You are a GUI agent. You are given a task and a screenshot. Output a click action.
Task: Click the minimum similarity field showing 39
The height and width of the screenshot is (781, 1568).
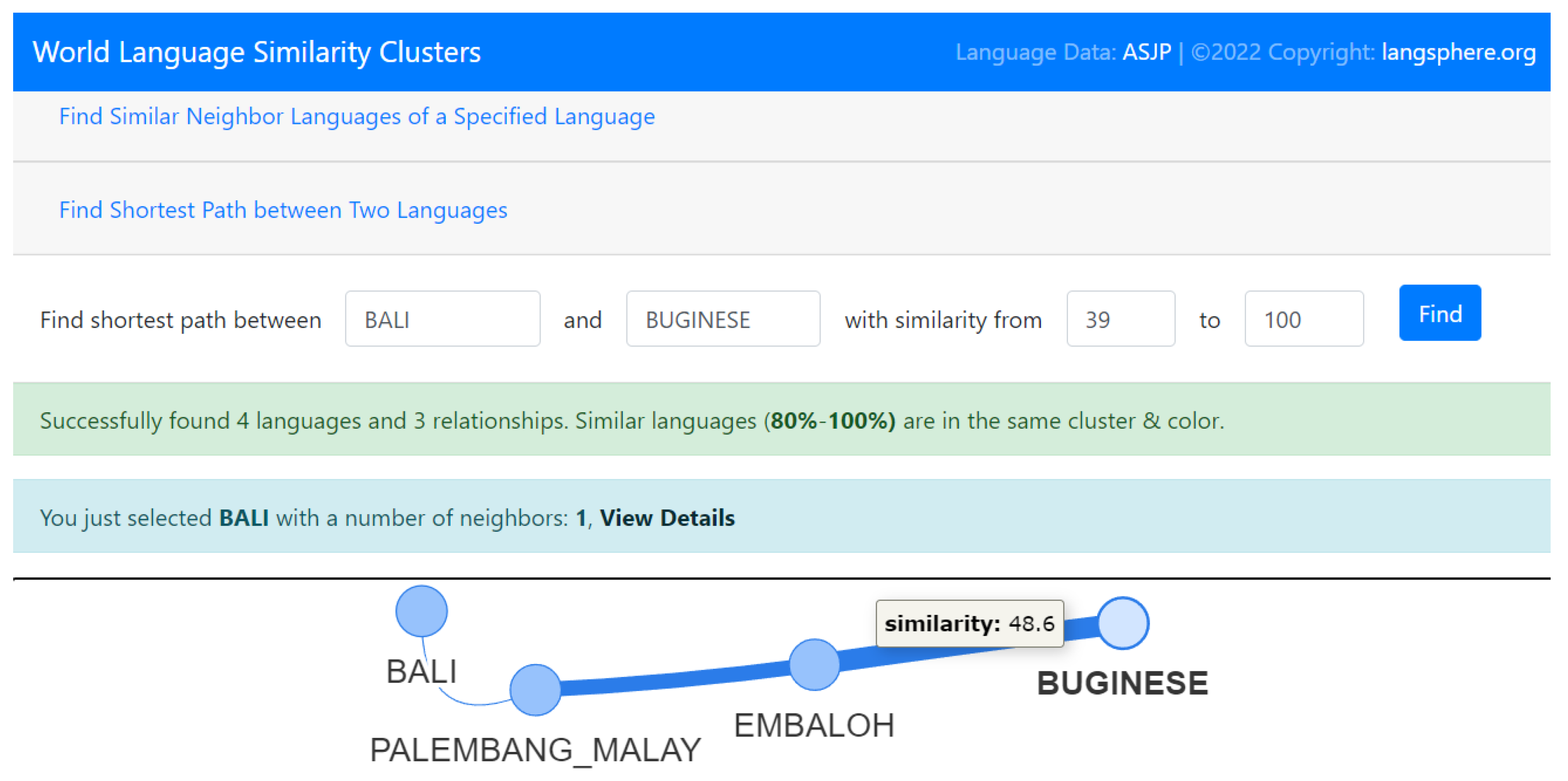point(1120,319)
